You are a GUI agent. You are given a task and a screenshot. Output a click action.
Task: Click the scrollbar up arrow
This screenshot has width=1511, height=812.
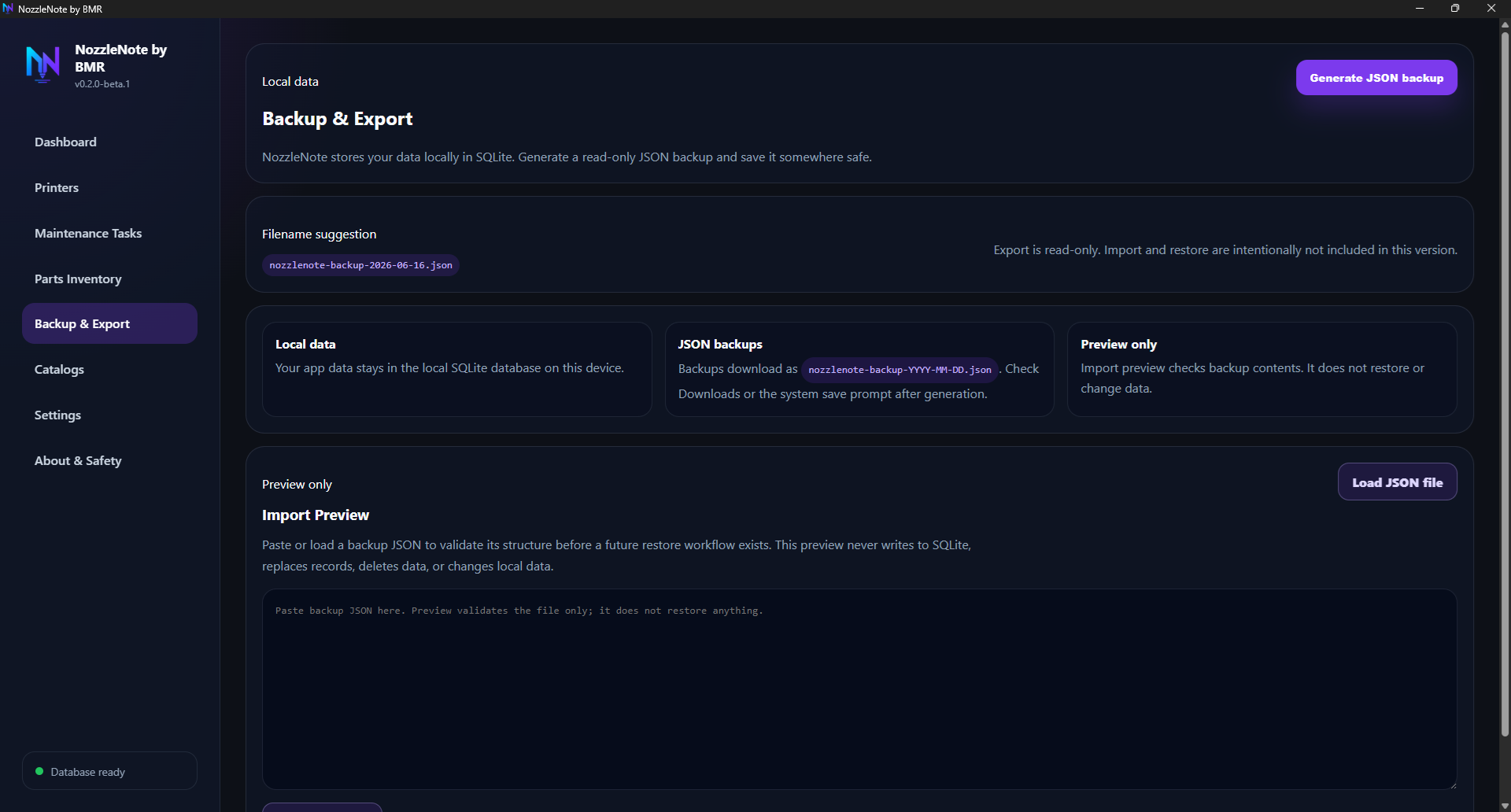[x=1505, y=24]
